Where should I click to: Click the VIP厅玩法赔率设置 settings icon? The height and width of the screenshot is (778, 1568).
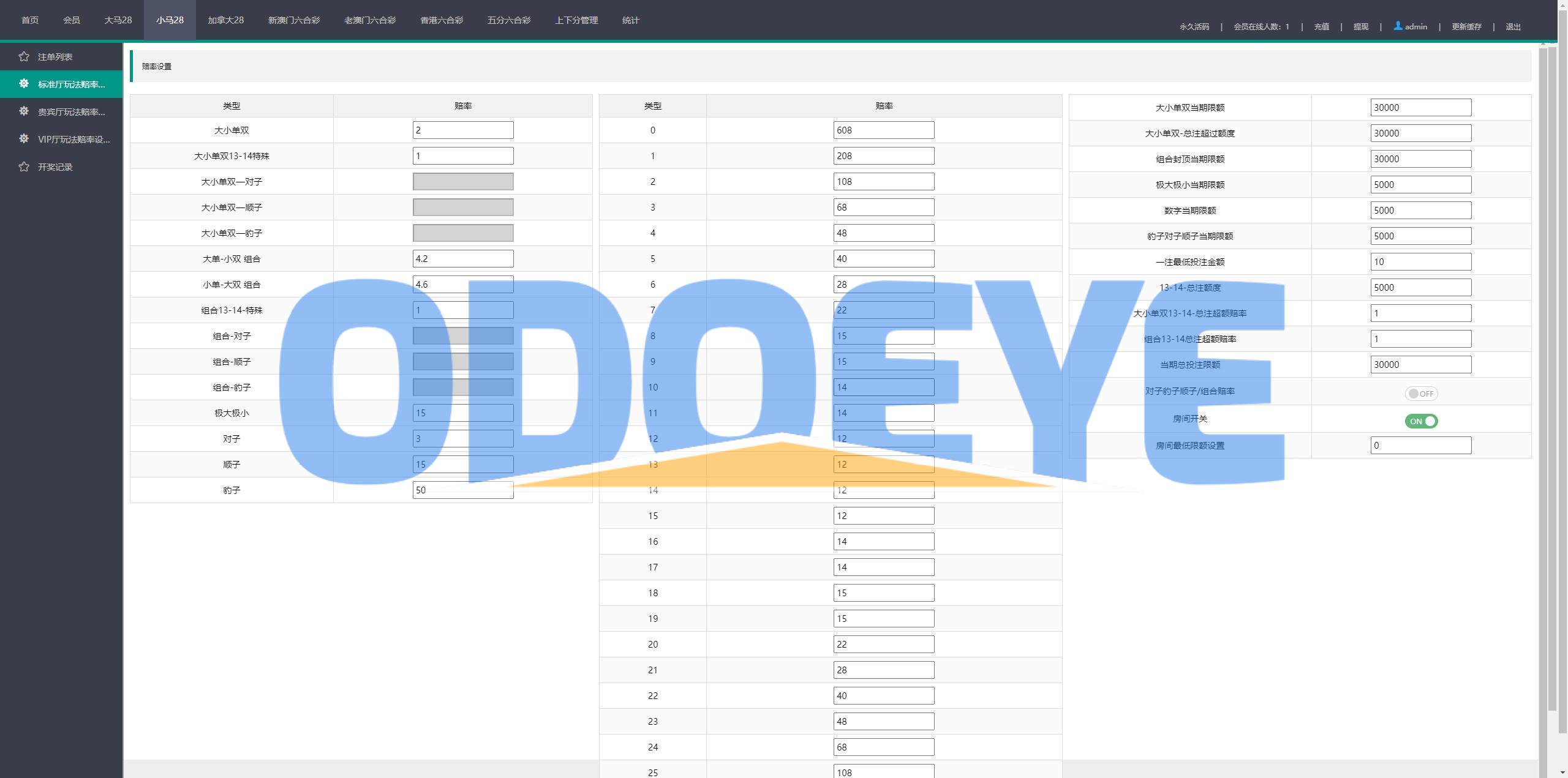coord(23,139)
